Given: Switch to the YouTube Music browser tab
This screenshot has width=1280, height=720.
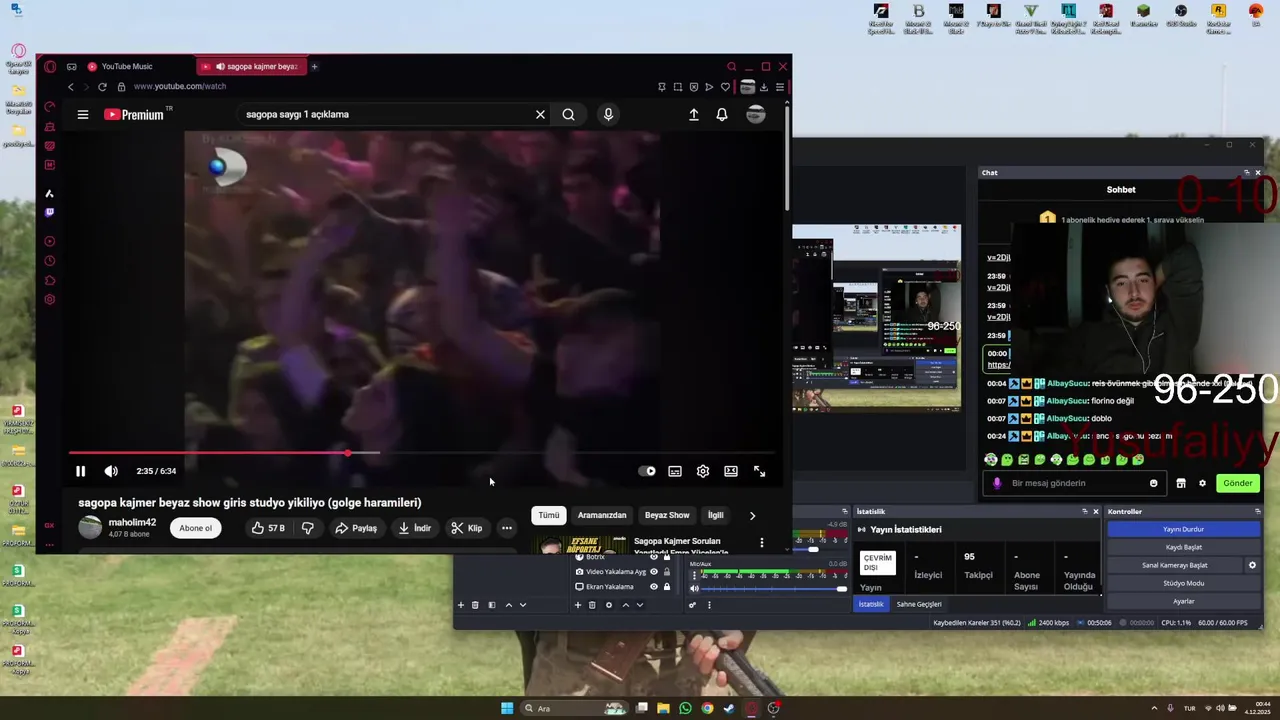Looking at the screenshot, I should point(126,66).
